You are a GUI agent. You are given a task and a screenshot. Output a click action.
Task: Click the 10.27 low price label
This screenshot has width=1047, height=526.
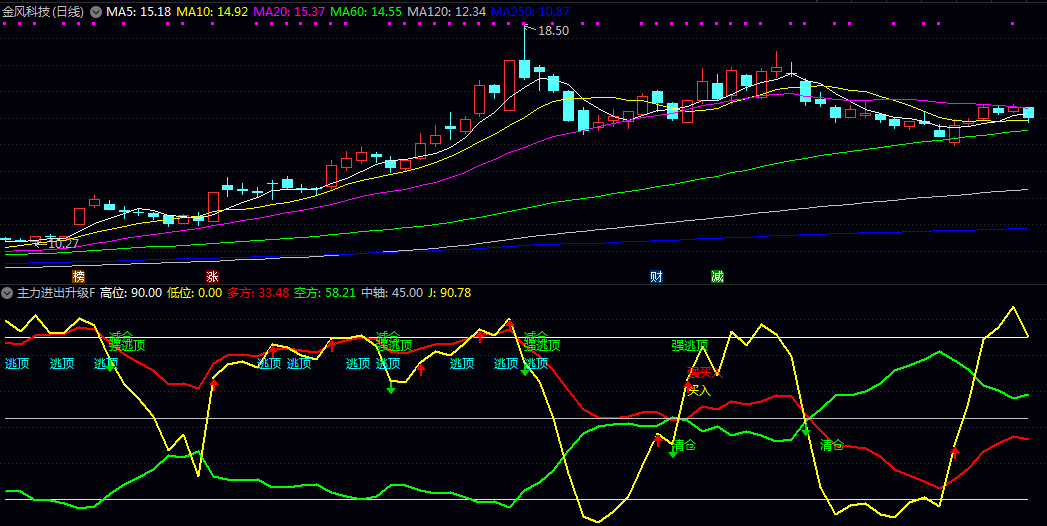63,244
